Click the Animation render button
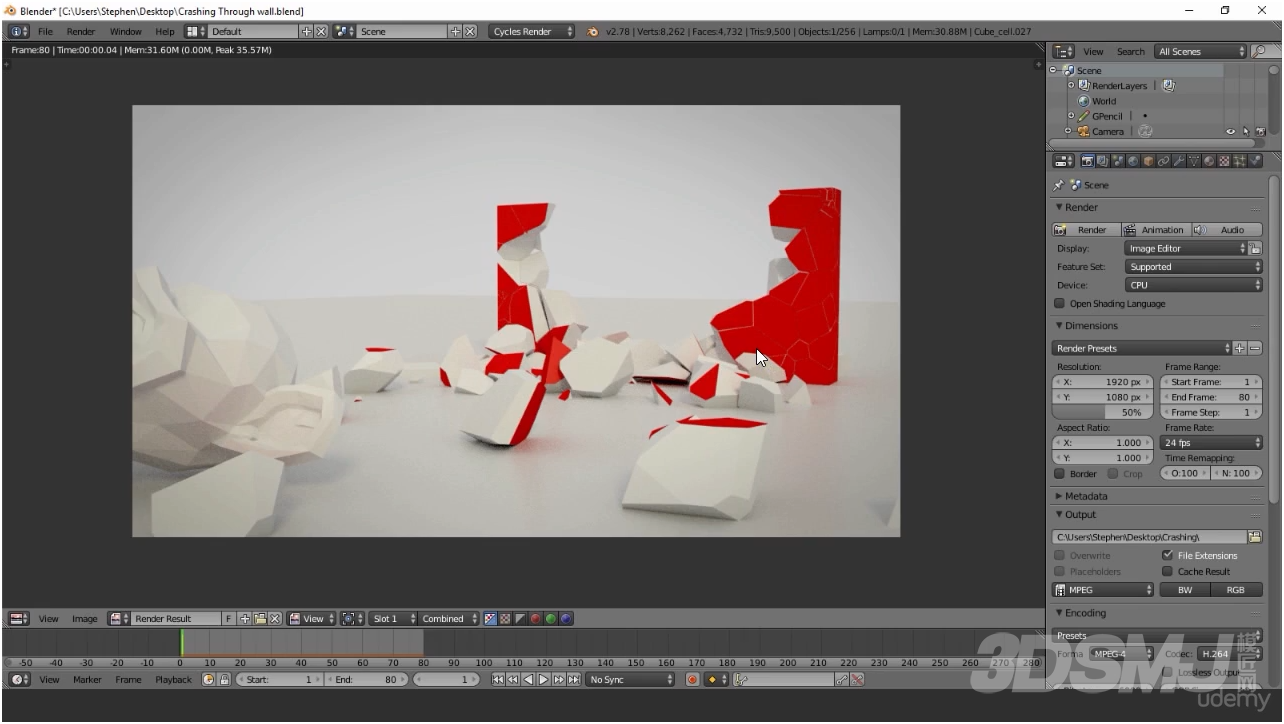 click(x=1155, y=230)
